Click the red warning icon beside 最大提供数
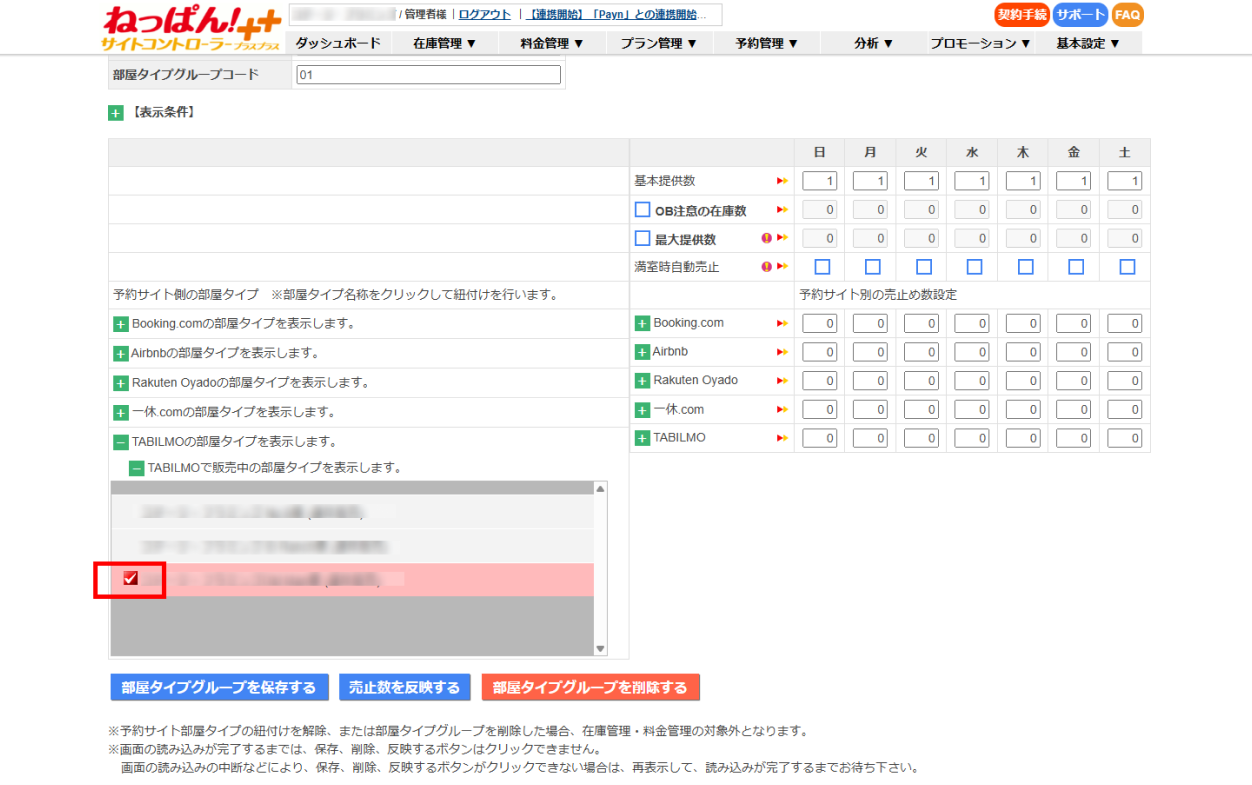Image resolution: width=1252 pixels, height=785 pixels. [766, 239]
